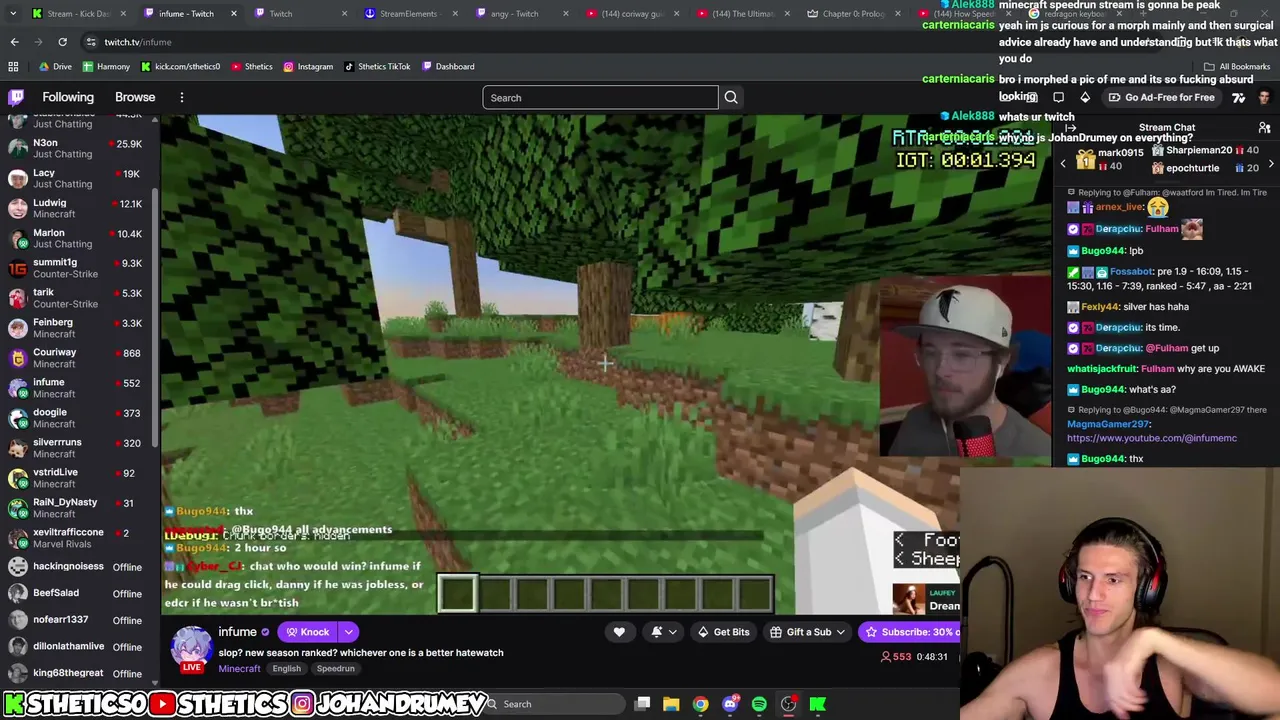The height and width of the screenshot is (720, 1280).
Task: Open the Minecraft category link
Action: coord(239,668)
